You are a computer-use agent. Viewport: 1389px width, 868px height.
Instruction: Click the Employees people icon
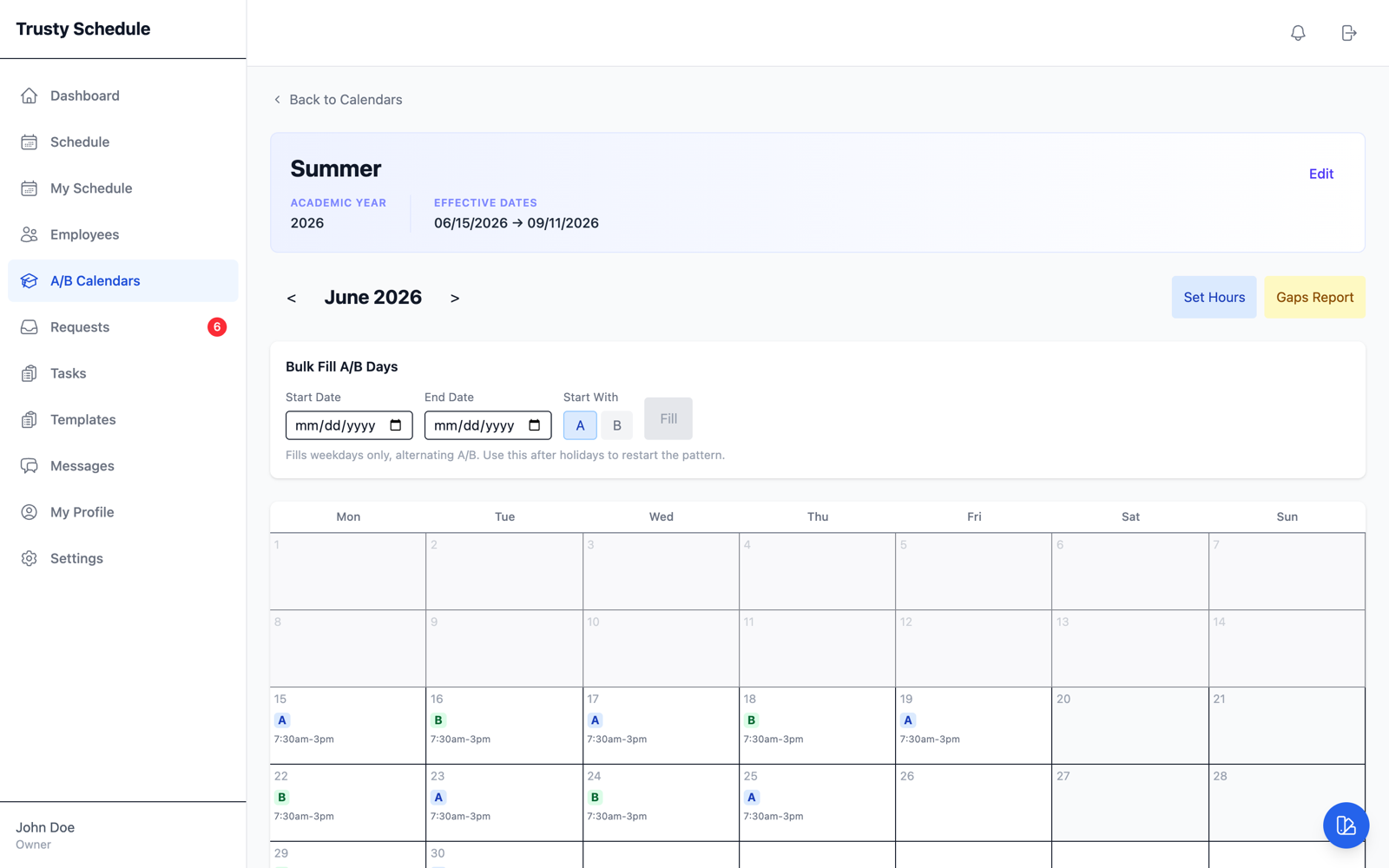click(30, 234)
